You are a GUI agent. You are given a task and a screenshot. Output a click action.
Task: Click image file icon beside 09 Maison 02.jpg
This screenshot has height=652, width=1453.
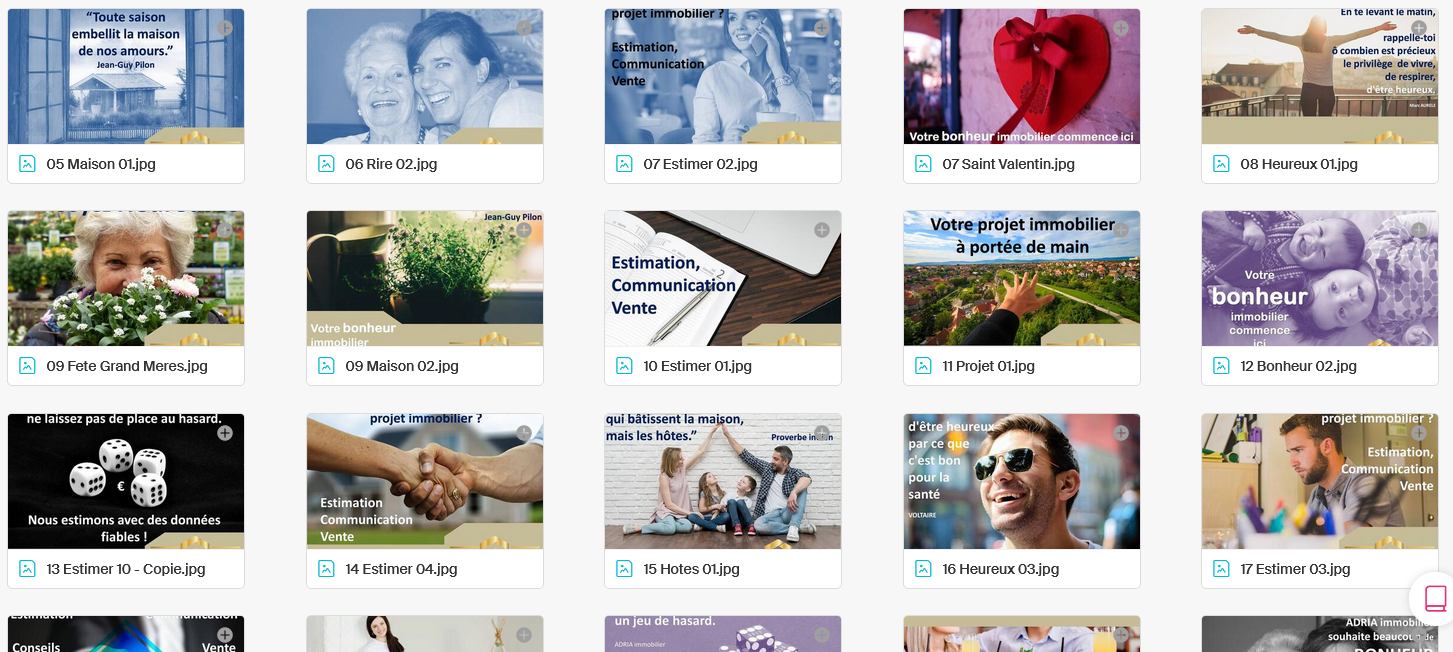point(326,365)
